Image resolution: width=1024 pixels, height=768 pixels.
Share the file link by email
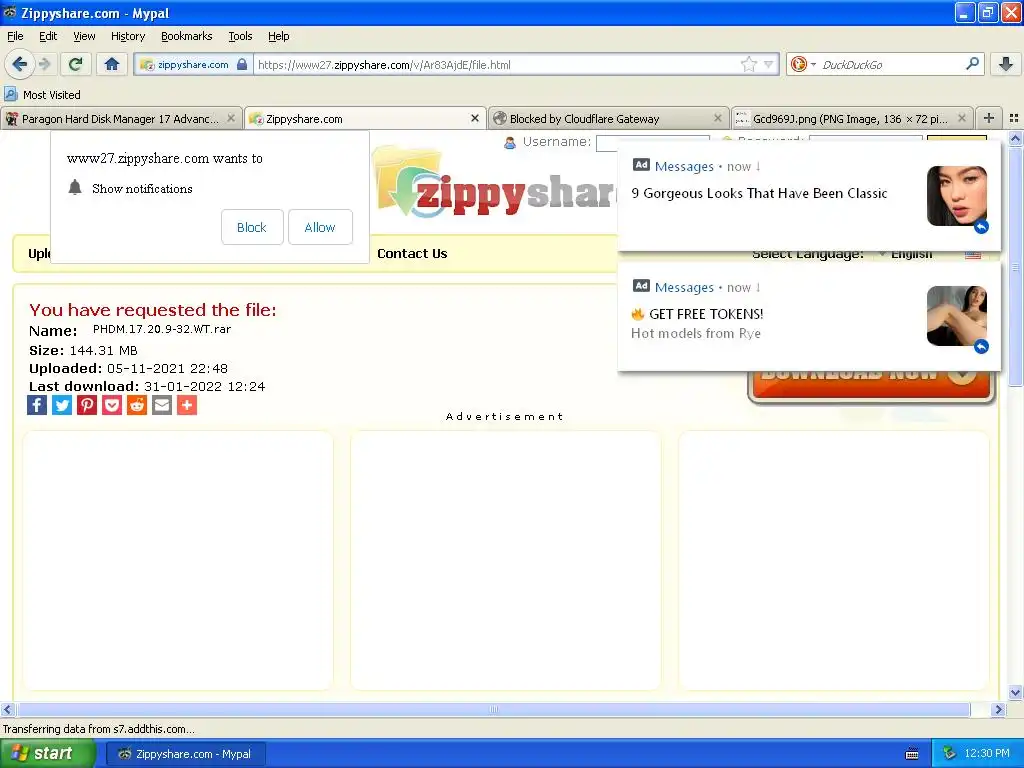[x=161, y=405]
